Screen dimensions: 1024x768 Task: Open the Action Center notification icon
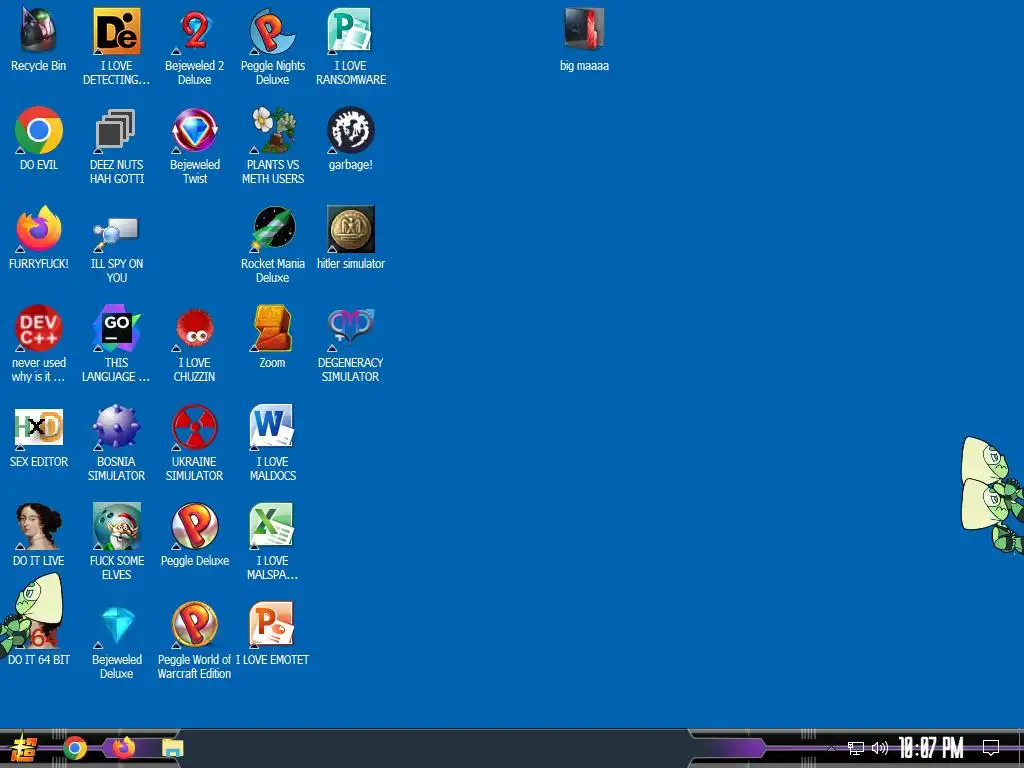click(x=991, y=748)
